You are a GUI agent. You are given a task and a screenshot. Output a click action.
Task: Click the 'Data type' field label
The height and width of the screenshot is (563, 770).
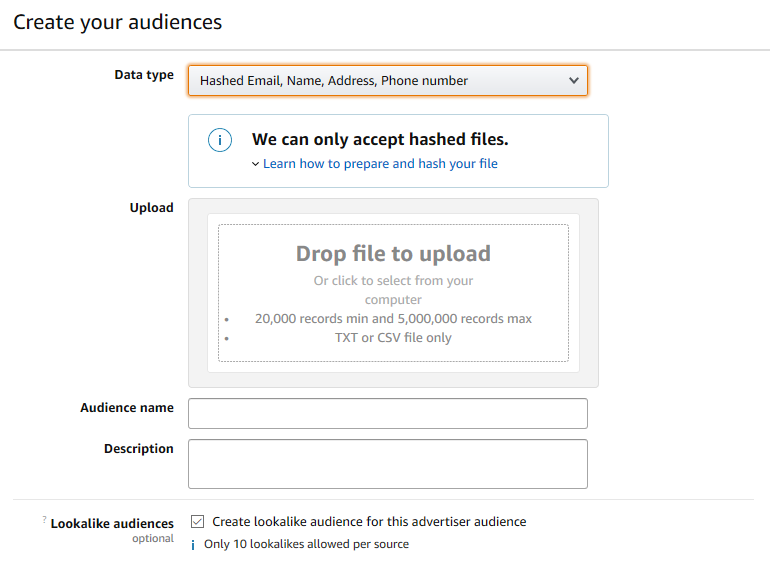coord(144,75)
